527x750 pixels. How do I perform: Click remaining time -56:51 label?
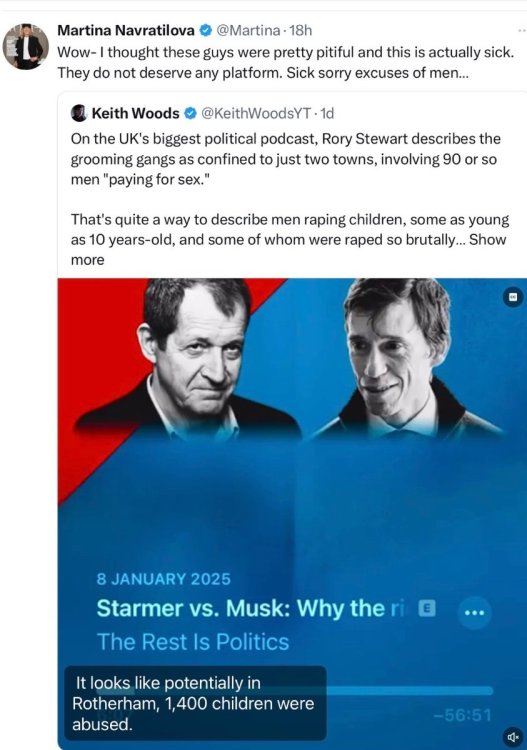click(x=463, y=715)
